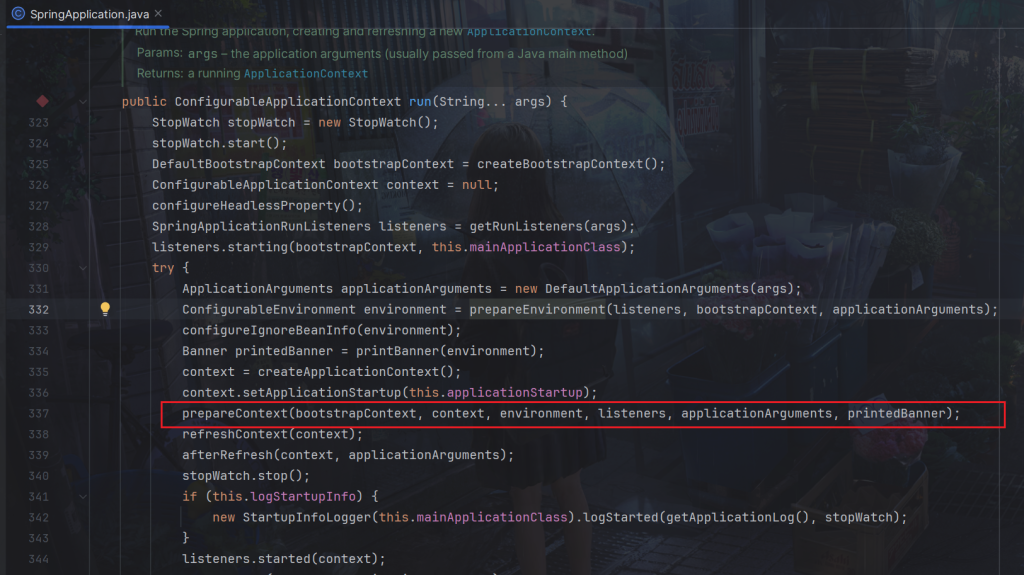Click the run method name in signature
The image size is (1024, 575).
419,101
